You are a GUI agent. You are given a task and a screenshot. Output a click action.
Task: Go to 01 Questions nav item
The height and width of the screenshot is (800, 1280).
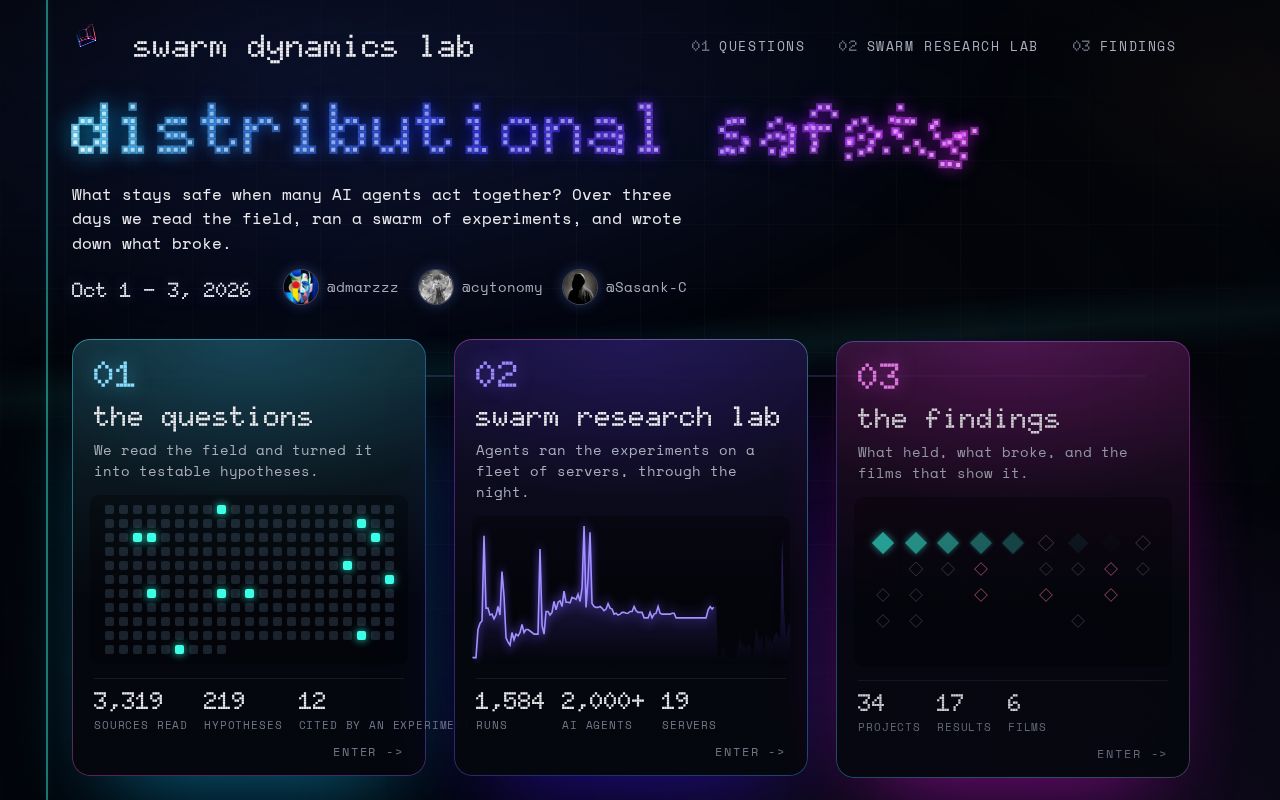click(x=748, y=46)
